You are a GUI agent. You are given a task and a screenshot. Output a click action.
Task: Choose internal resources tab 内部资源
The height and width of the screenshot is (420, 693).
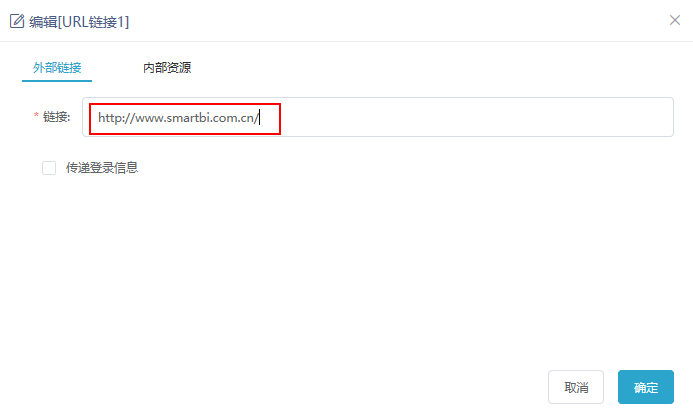tap(167, 68)
